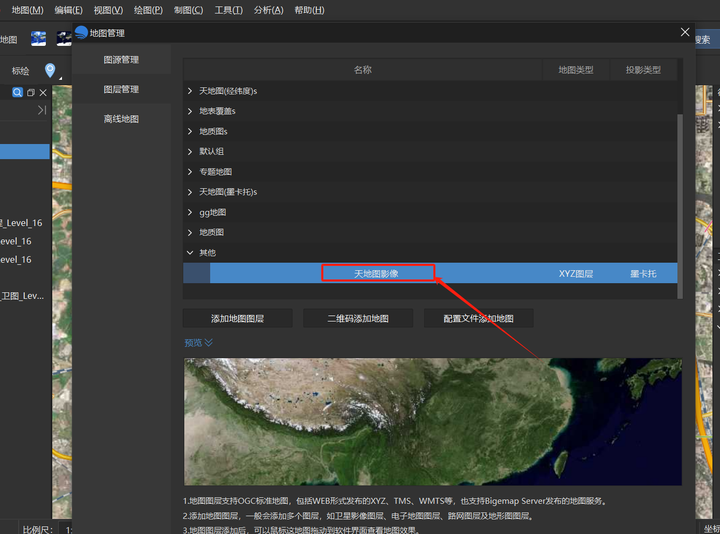Open the 编辑(E) menu

tap(68, 10)
